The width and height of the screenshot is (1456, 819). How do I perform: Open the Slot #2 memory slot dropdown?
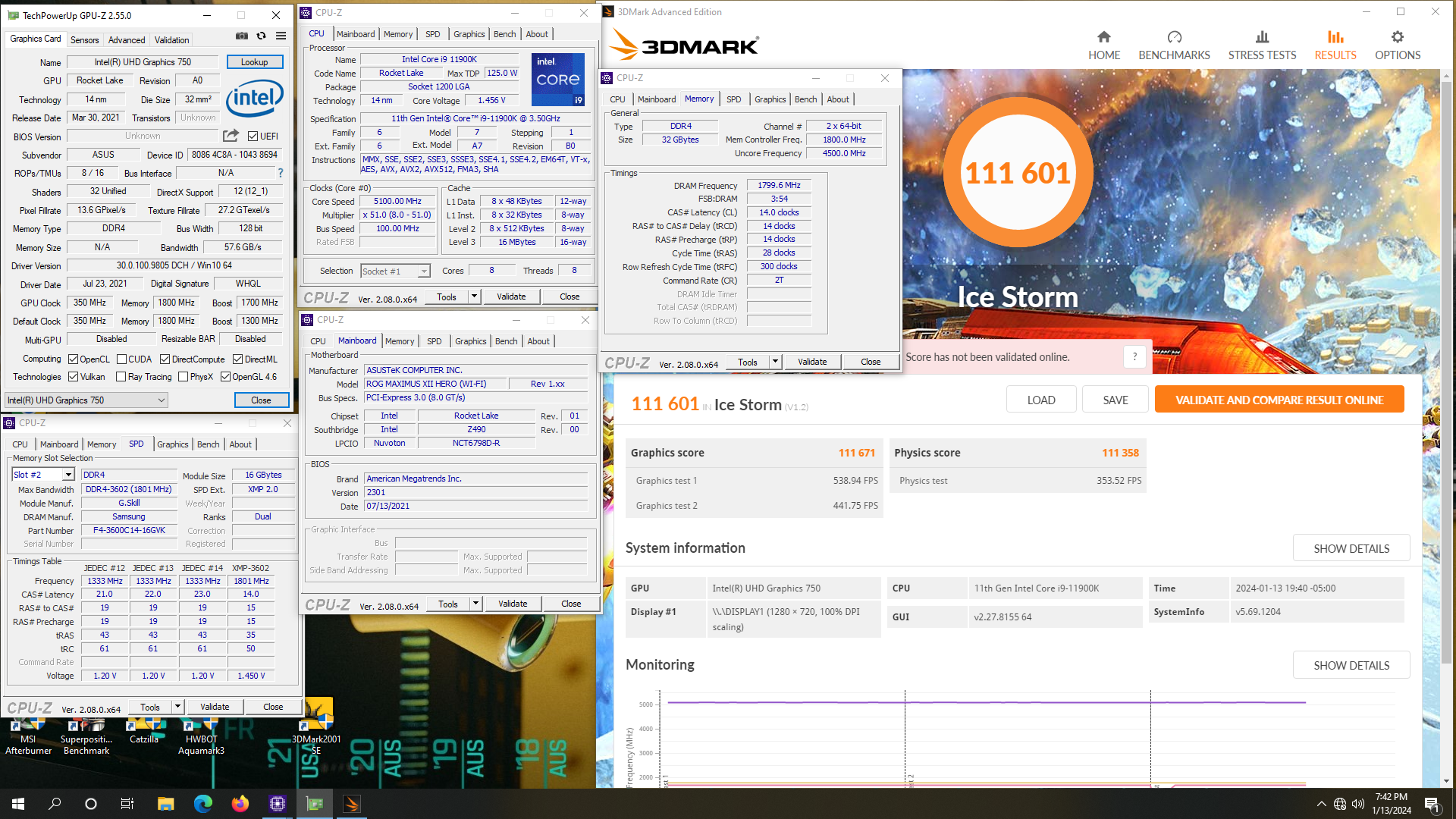tap(43, 475)
